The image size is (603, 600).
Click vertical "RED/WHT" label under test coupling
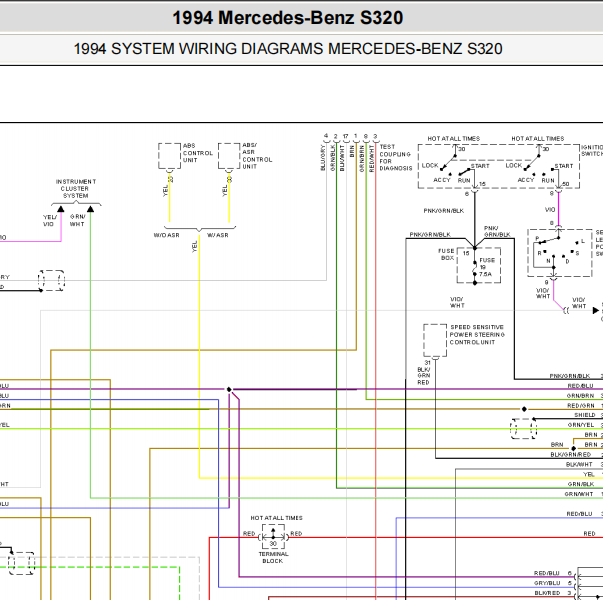tap(371, 158)
